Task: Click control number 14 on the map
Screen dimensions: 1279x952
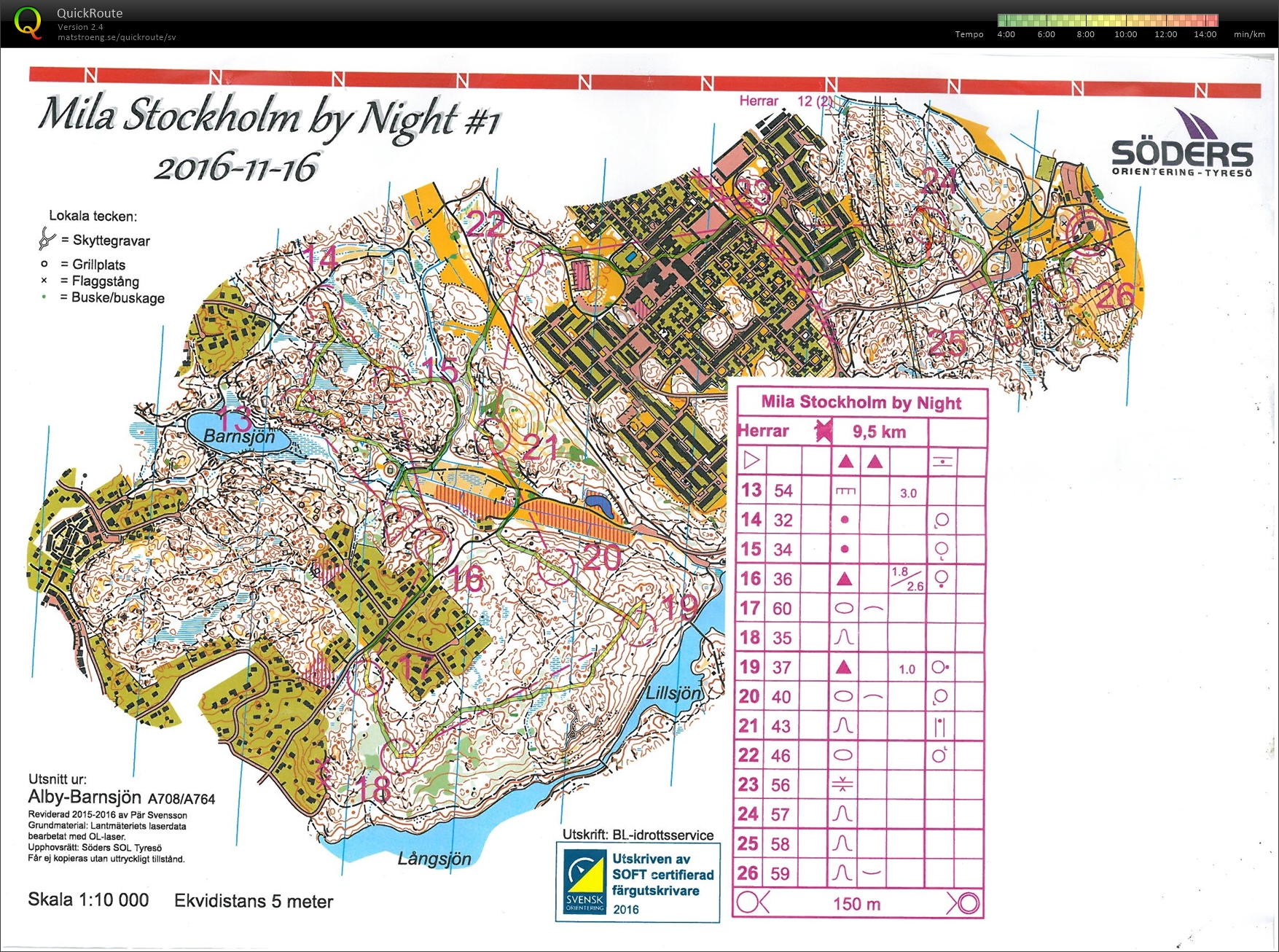Action: point(320,258)
